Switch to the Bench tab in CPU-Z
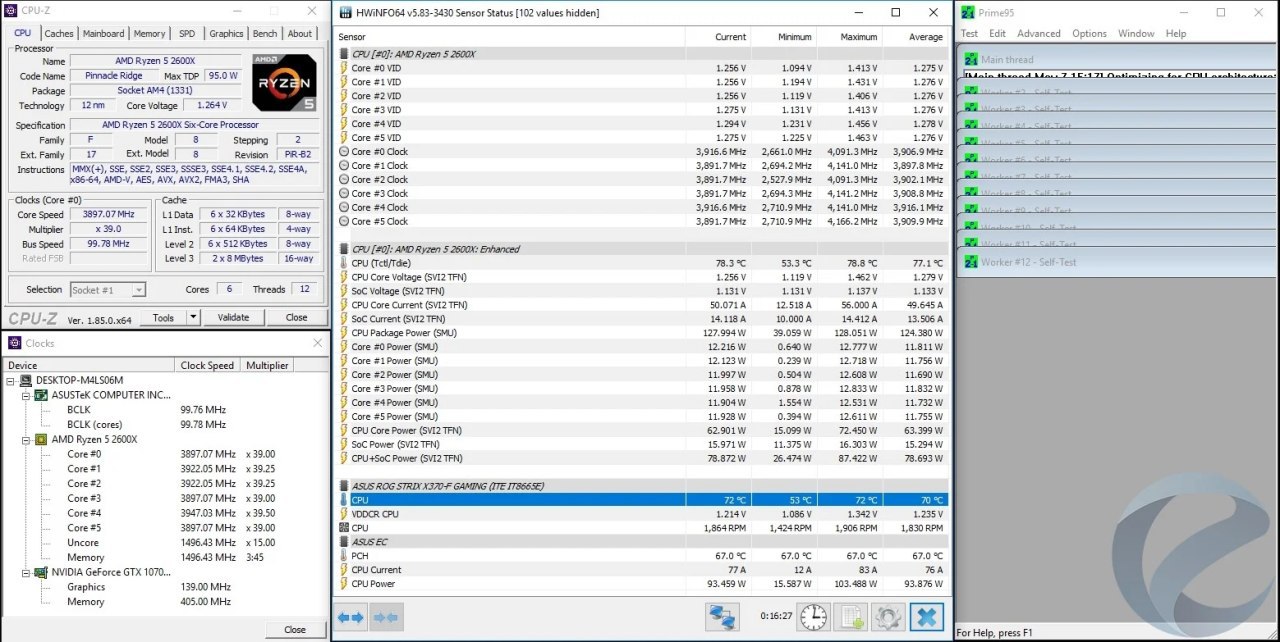This screenshot has height=642, width=1280. point(265,33)
